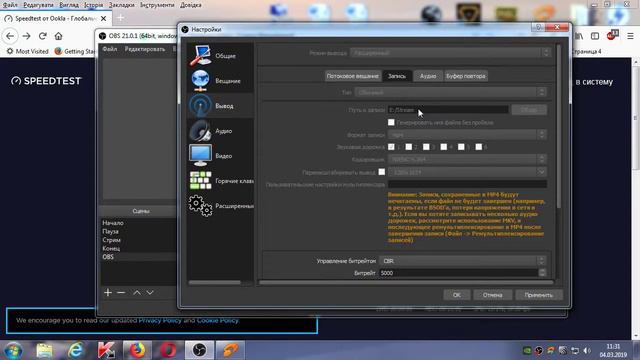Switch to the Streaming (Потоковое вещание) tab
Image resolution: width=640 pixels, height=360 pixels.
[x=353, y=76]
